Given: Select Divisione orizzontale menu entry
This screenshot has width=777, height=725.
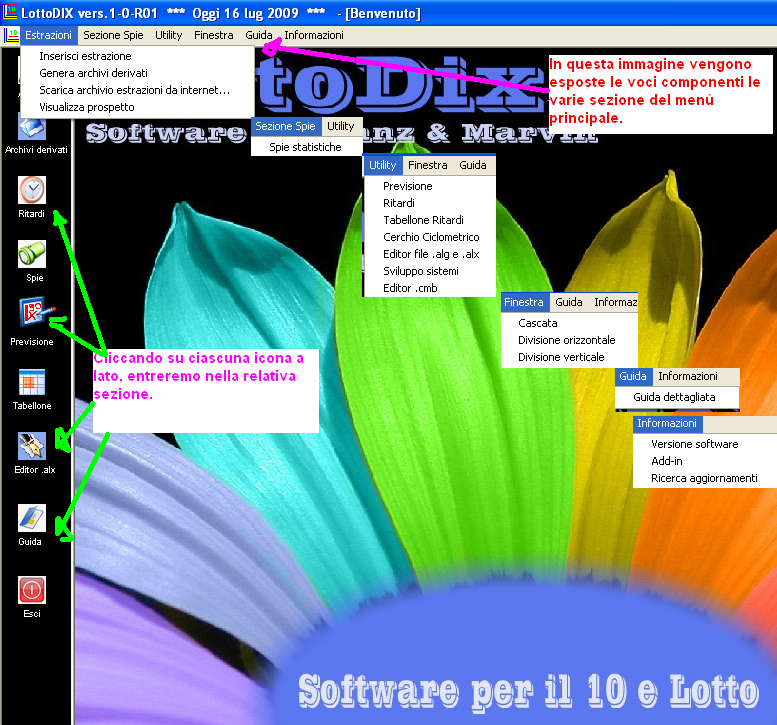Looking at the screenshot, I should coord(569,340).
